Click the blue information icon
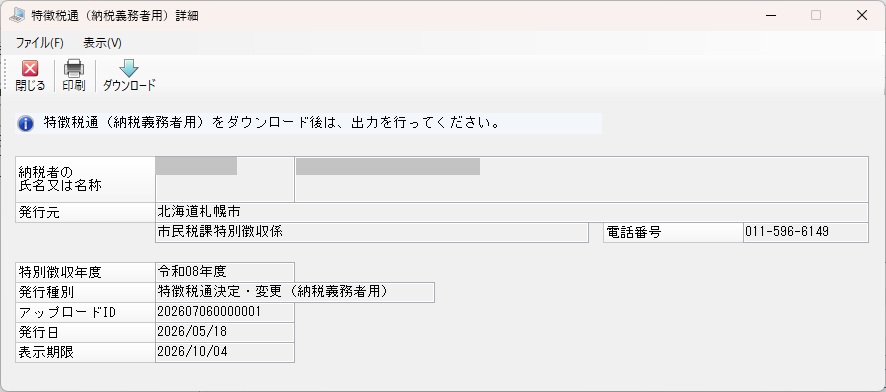 pos(25,123)
